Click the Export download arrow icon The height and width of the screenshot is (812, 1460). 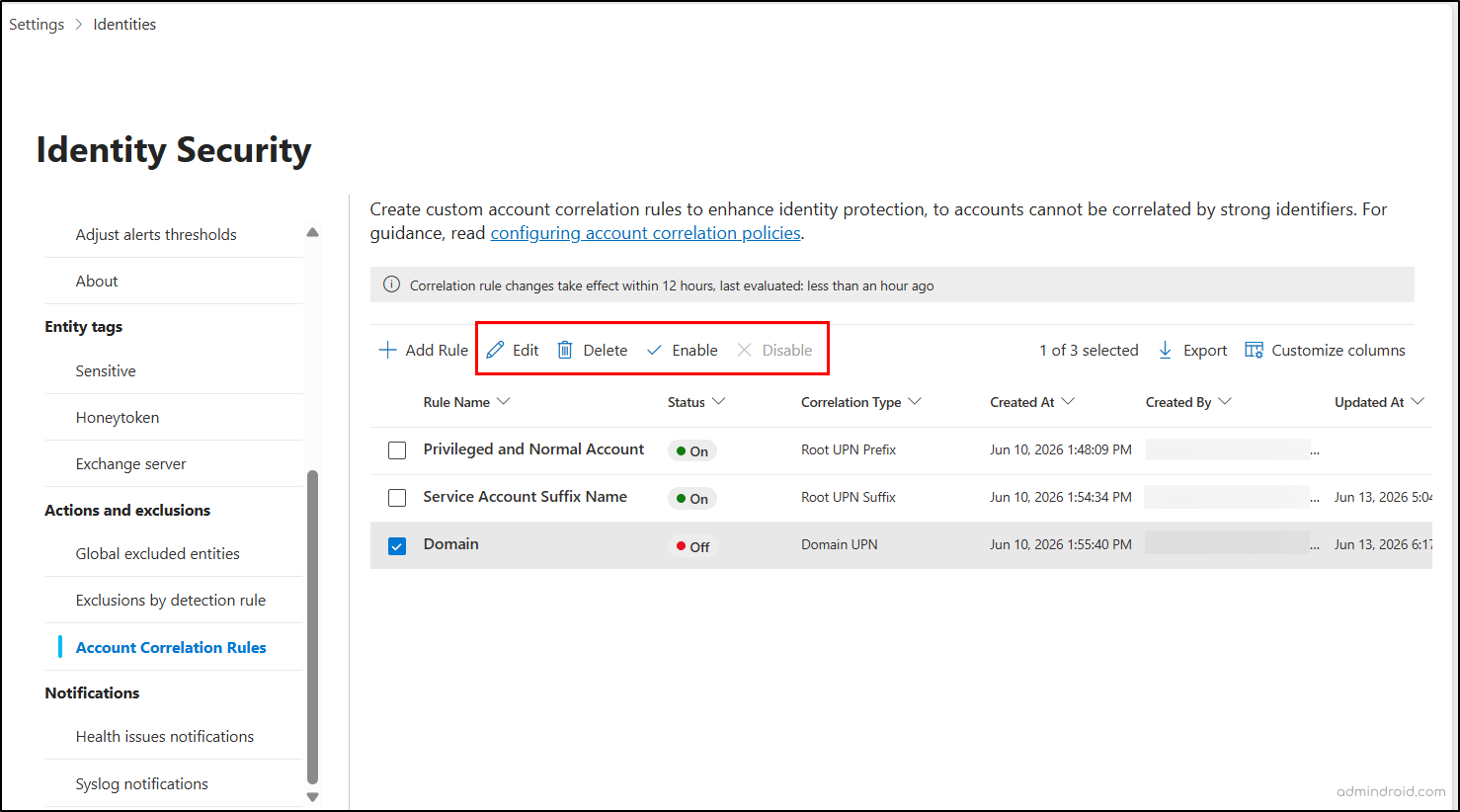[x=1166, y=350]
